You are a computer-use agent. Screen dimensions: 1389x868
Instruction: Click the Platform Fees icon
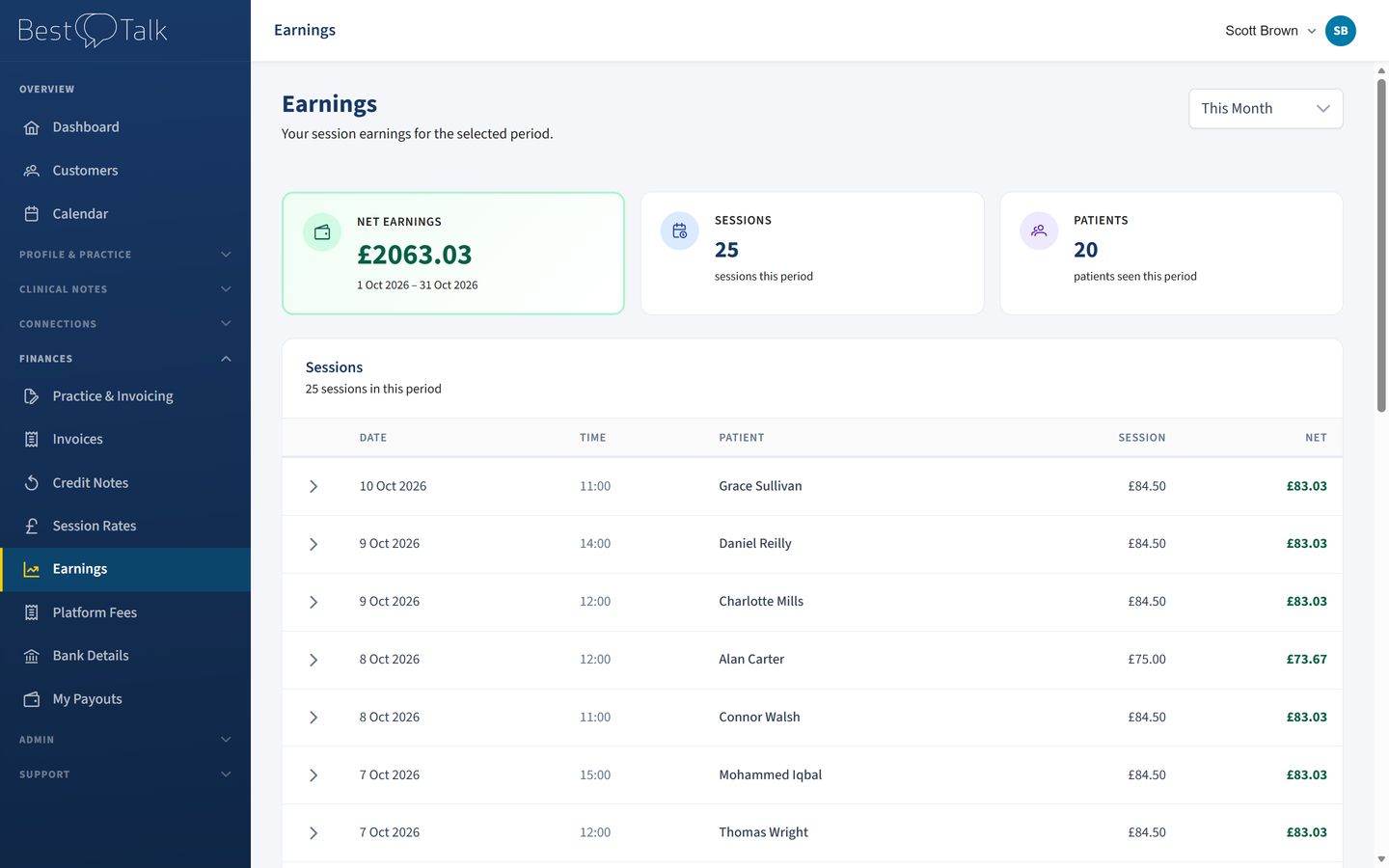point(32,612)
